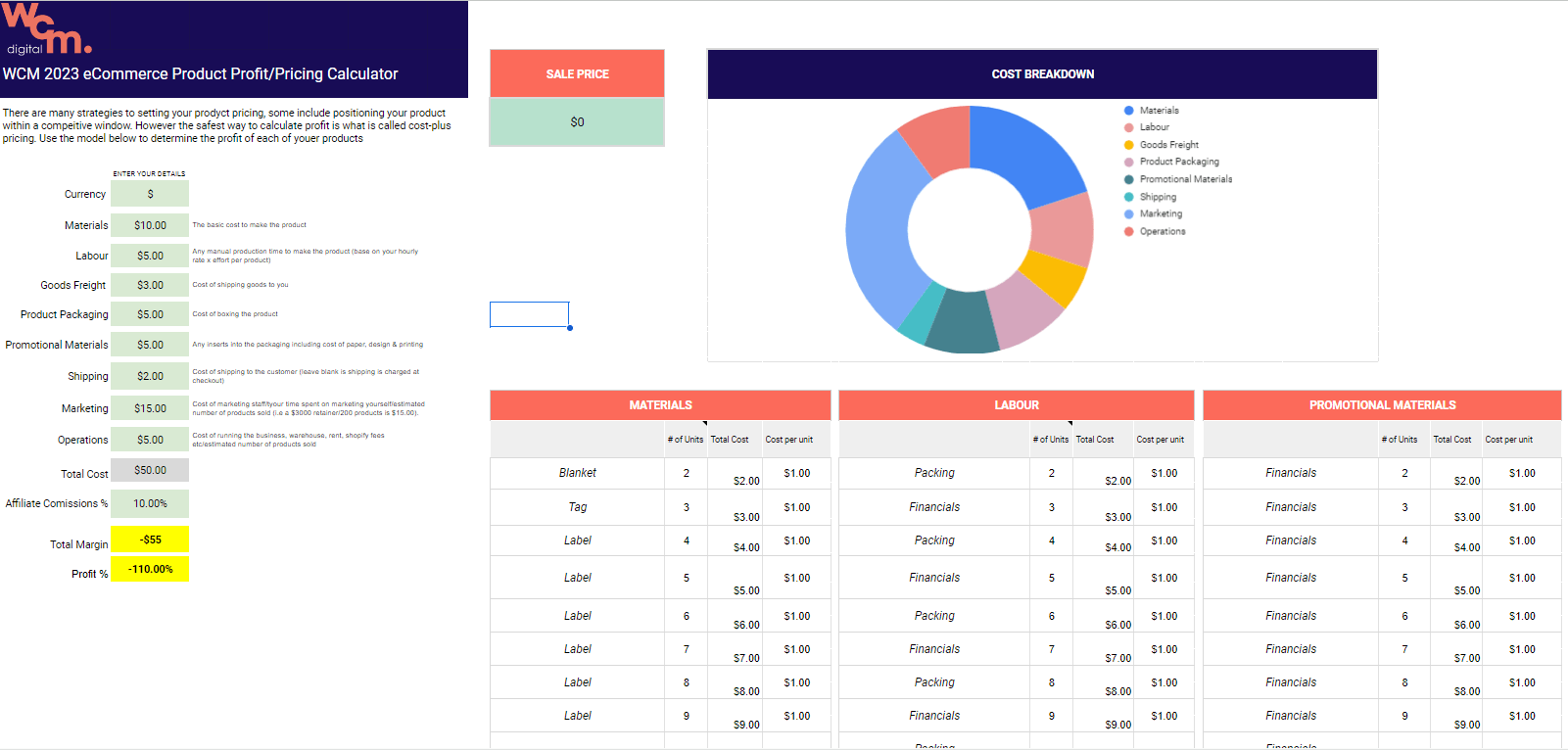
Task: Select the Operations legend entry
Action: click(x=1162, y=232)
